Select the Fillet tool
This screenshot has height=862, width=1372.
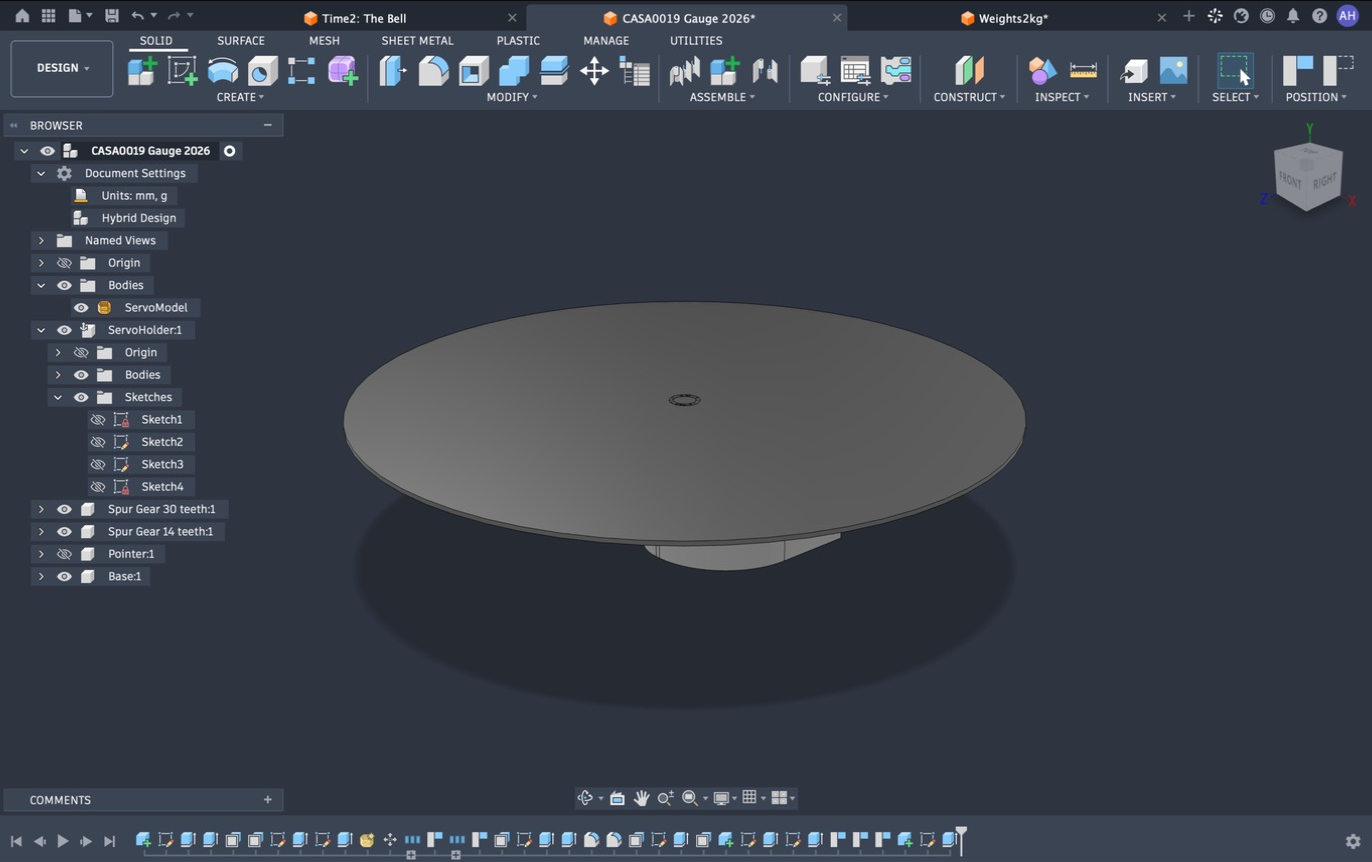(433, 70)
